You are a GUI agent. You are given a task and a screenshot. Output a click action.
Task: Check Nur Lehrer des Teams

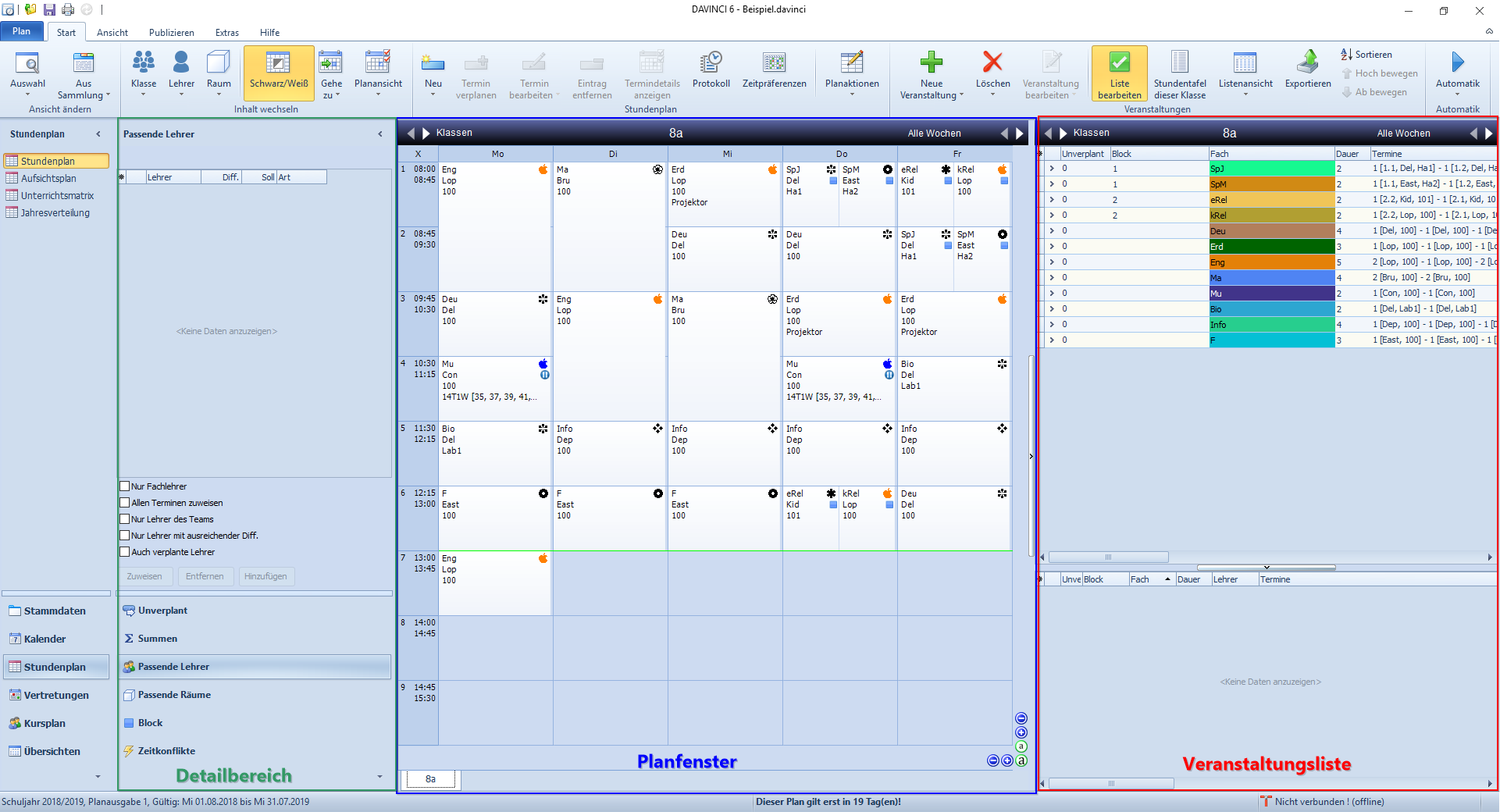coord(124,519)
